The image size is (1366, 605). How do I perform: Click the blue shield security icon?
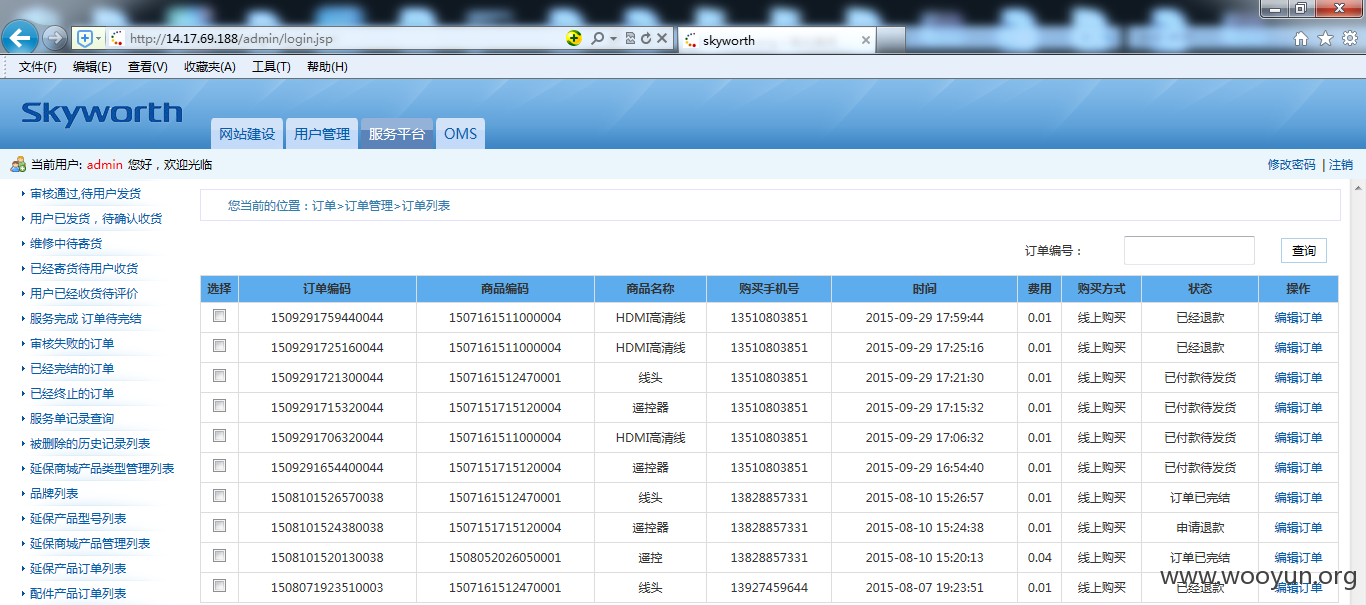pyautogui.click(x=85, y=39)
